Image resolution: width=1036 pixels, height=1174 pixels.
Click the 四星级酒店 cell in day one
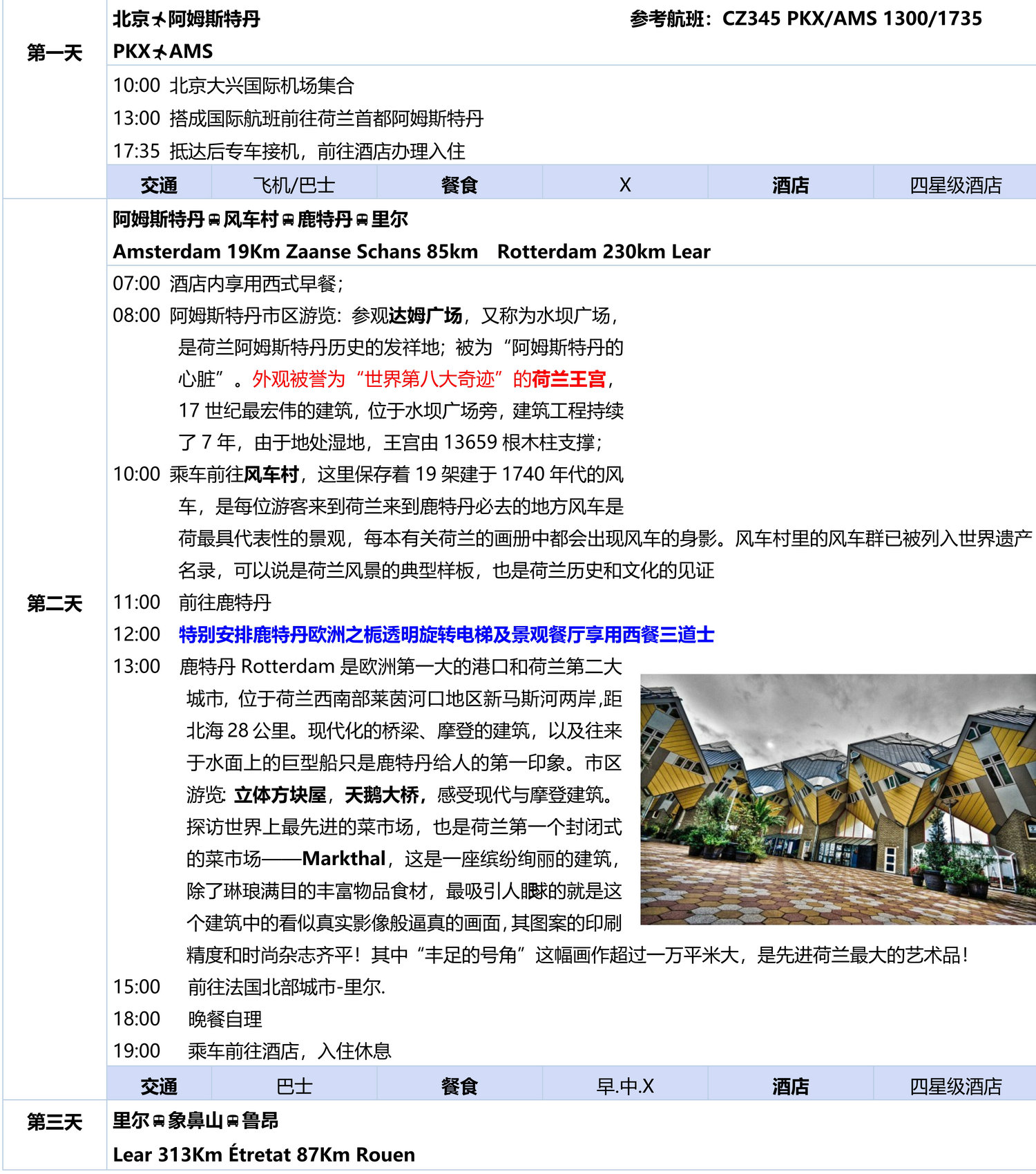coord(955,184)
